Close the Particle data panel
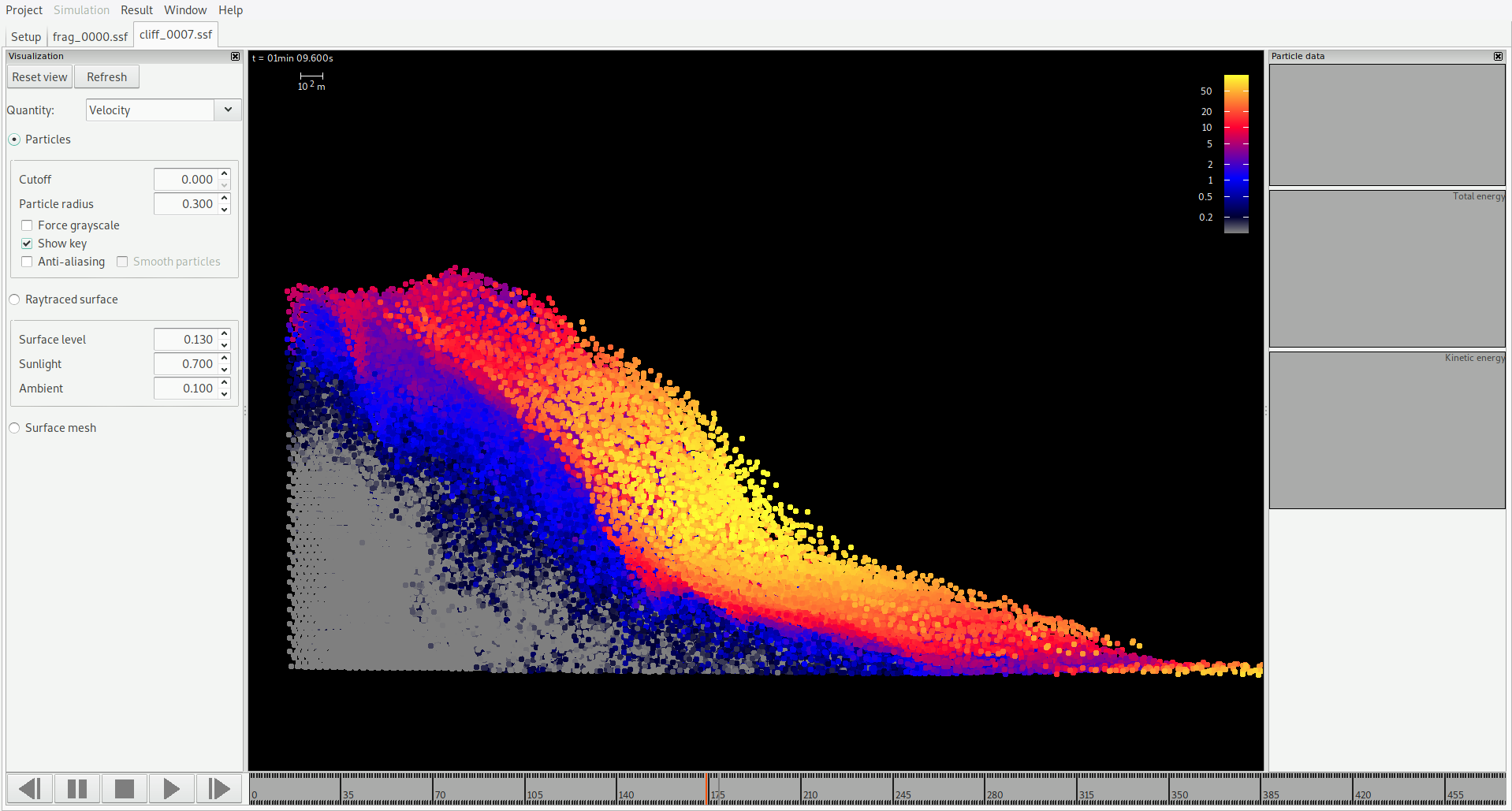The height and width of the screenshot is (811, 1512). click(1498, 56)
